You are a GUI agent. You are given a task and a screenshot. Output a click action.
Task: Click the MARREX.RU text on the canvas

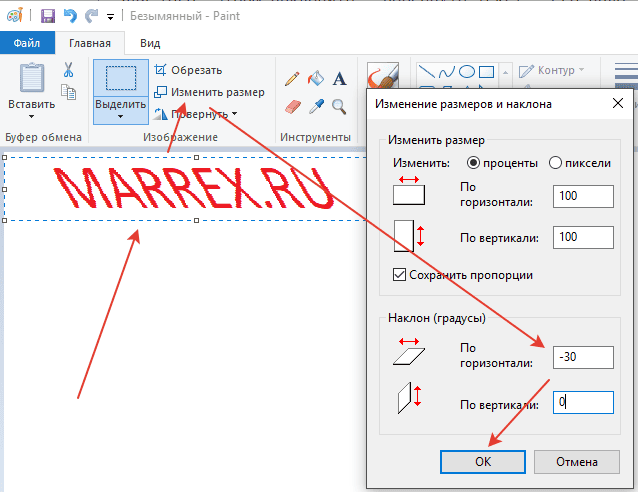click(194, 188)
